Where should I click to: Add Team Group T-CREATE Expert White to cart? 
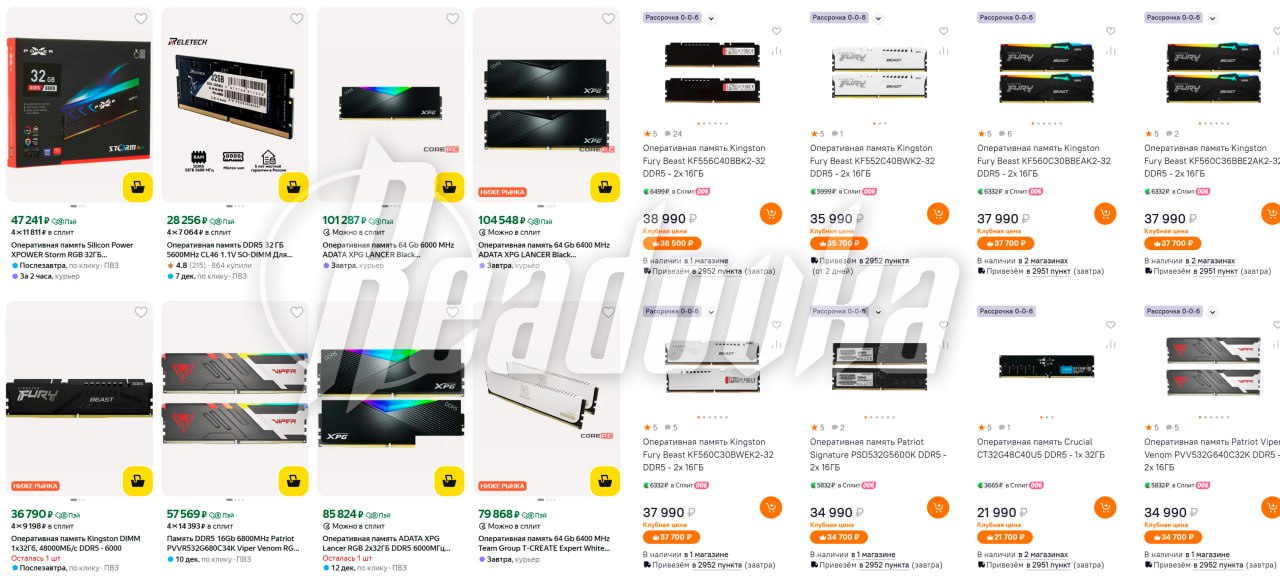point(605,481)
